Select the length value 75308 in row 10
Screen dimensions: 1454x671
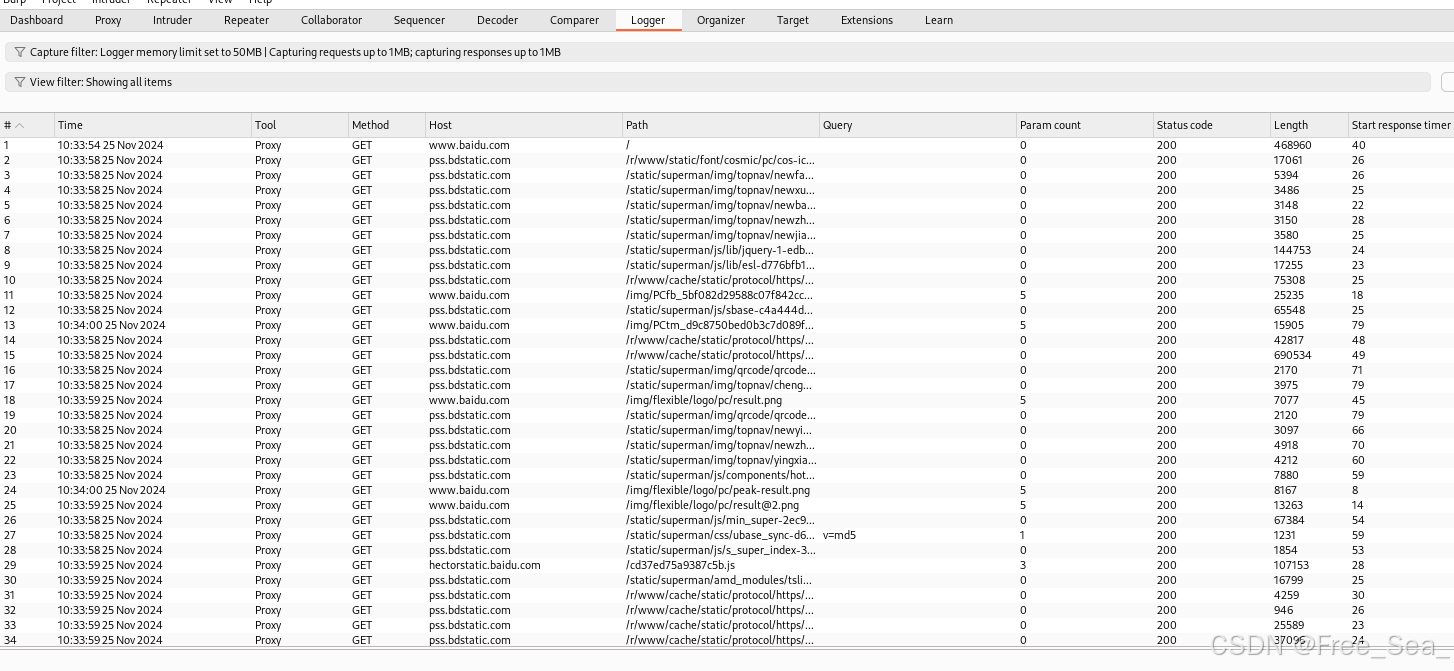tap(1289, 280)
